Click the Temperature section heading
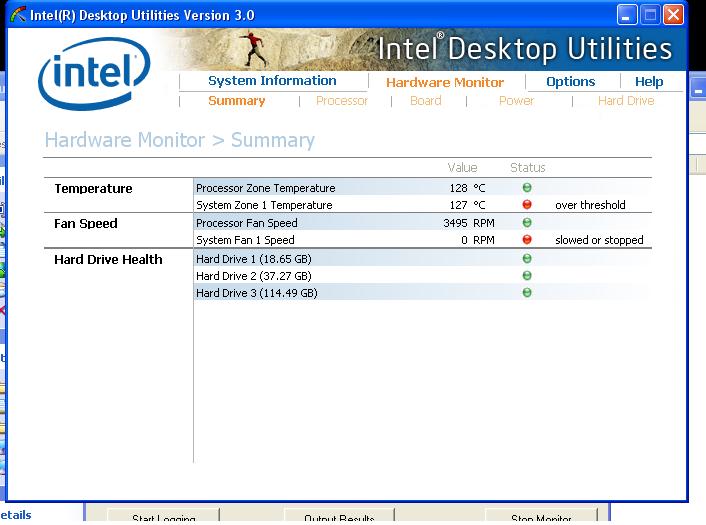The height and width of the screenshot is (525, 706). pos(93,188)
